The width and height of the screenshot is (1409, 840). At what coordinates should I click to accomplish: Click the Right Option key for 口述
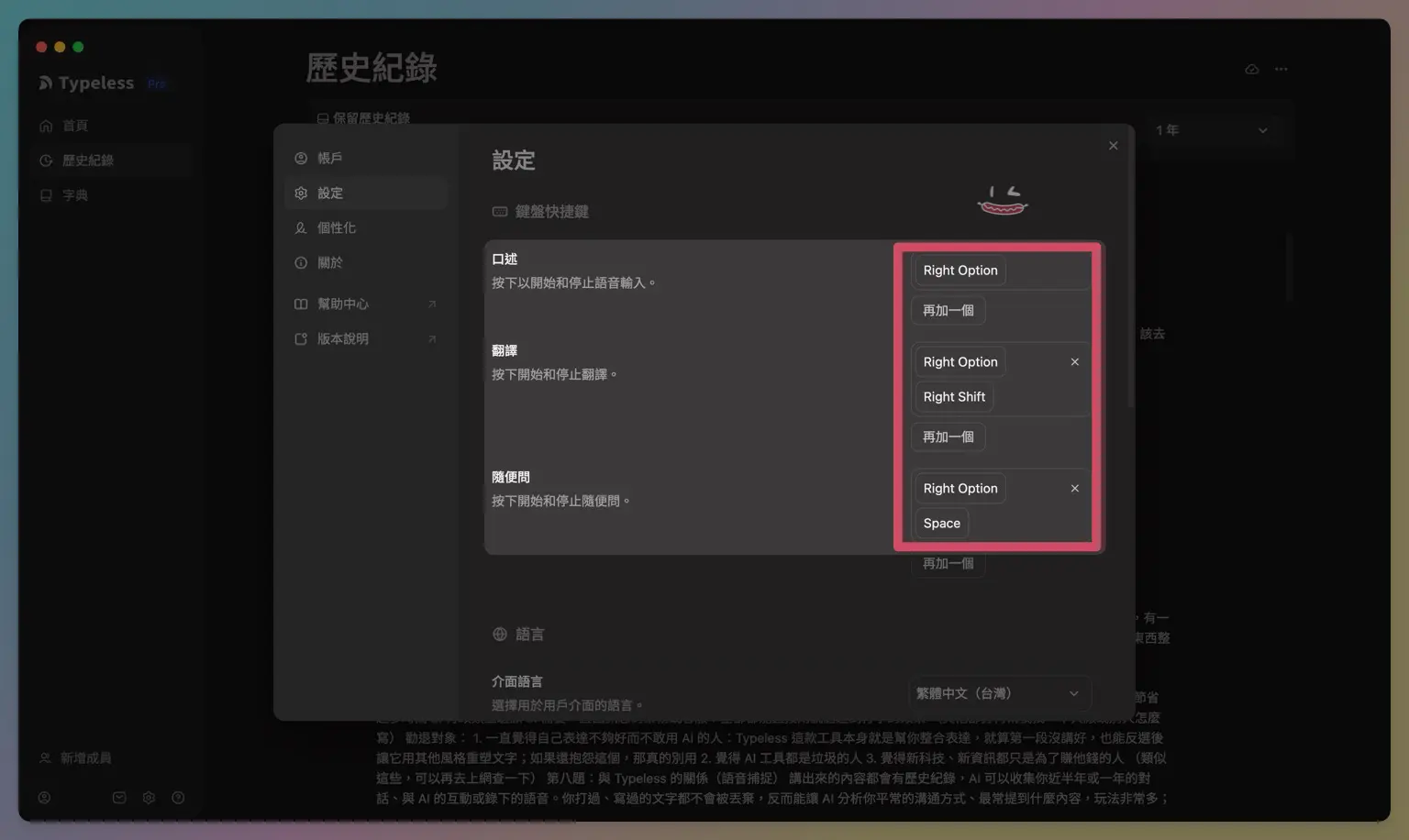click(960, 271)
